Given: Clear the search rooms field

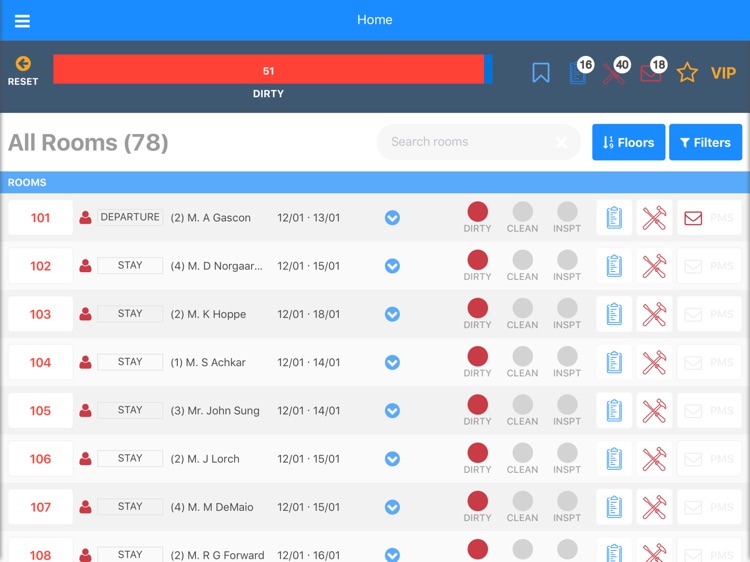Looking at the screenshot, I should coord(562,142).
